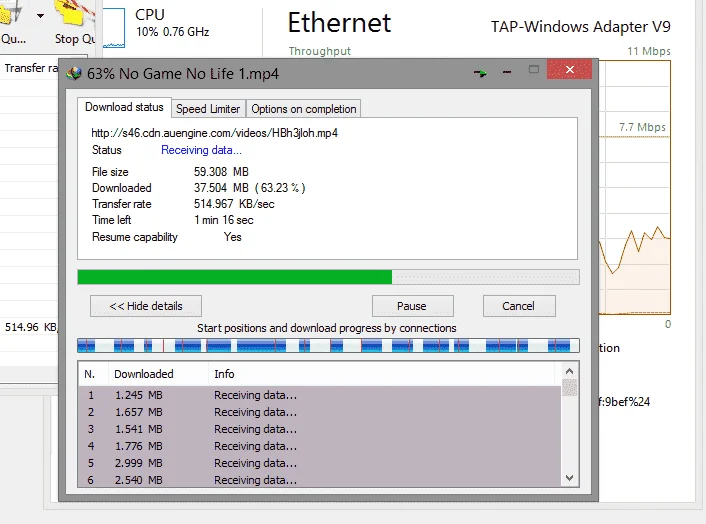Image resolution: width=706 pixels, height=524 pixels.
Task: Click the N. column header
Action: point(94,374)
